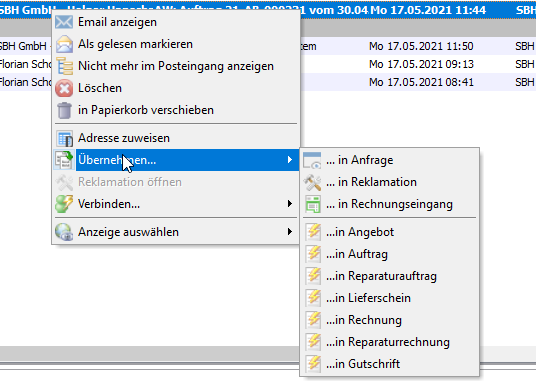Viewport: 536px width, 386px height.
Task: Click the window icon beside in Anfrage
Action: 312,160
